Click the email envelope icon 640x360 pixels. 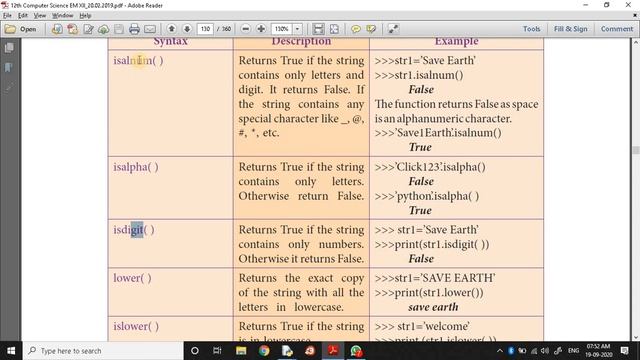(150, 29)
